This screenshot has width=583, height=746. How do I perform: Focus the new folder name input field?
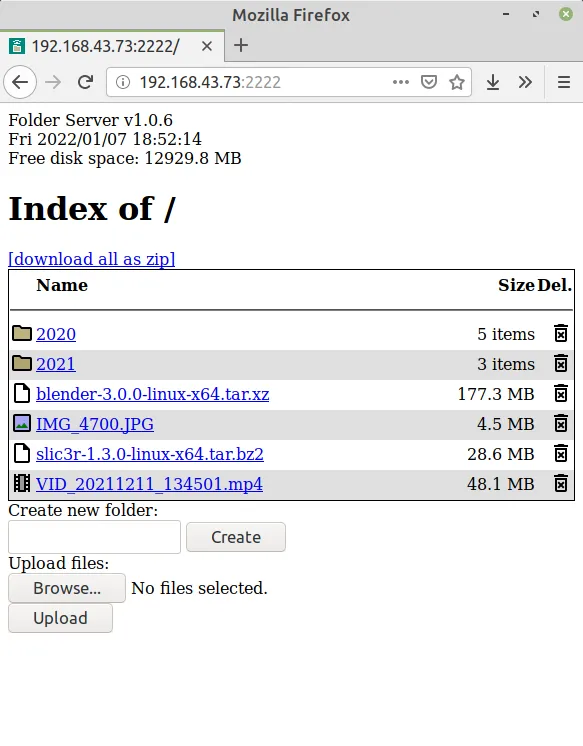[x=95, y=537]
